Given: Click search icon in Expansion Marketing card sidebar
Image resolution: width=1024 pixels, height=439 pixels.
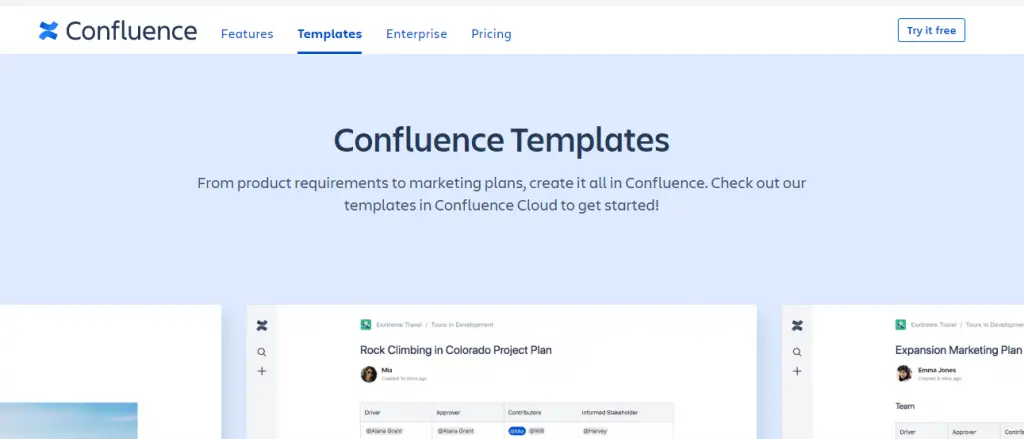Looking at the screenshot, I should pos(797,352).
